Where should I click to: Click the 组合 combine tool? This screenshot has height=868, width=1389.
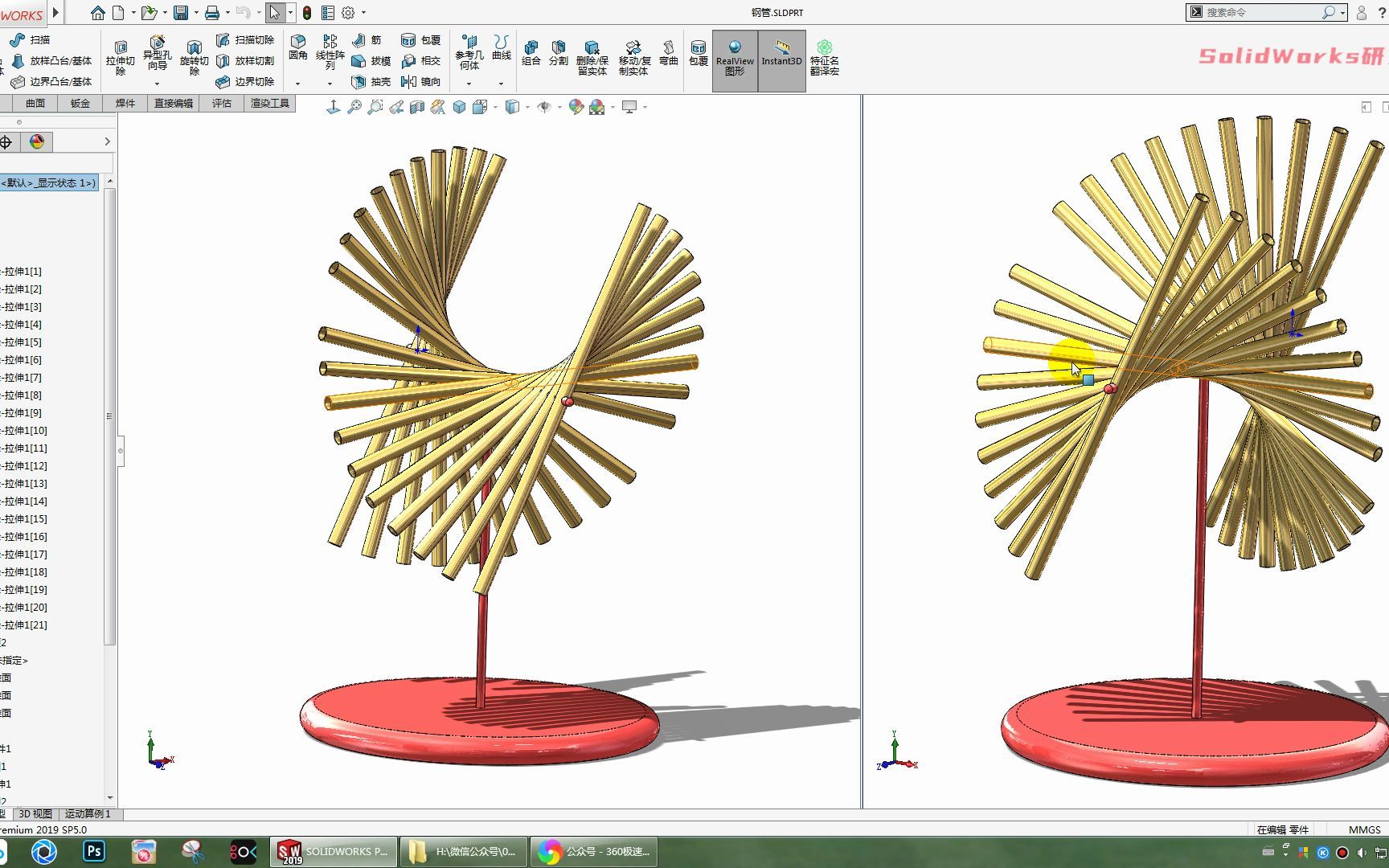point(531,53)
